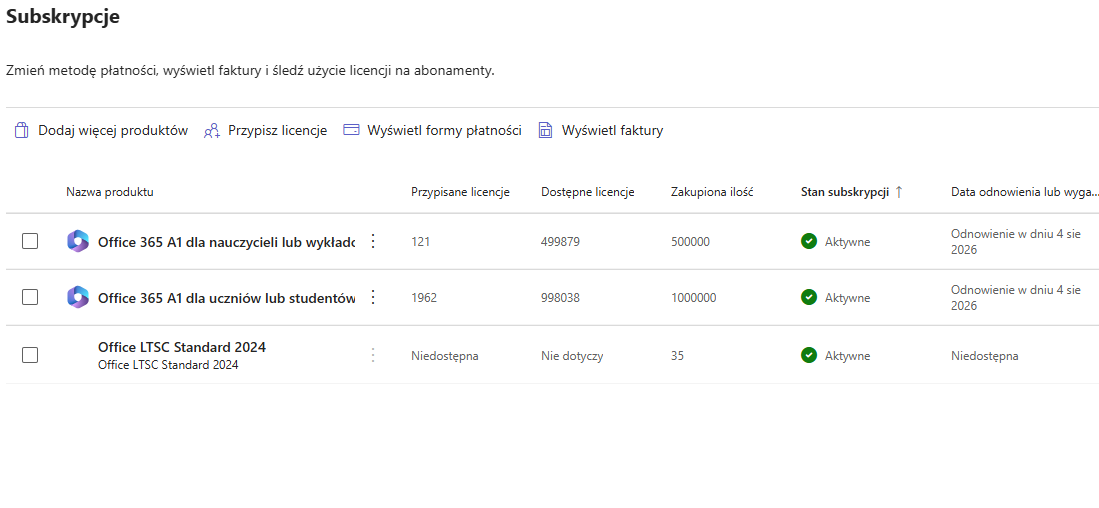Click the description text about Zmień metodę płatności
1099x508 pixels.
250,71
